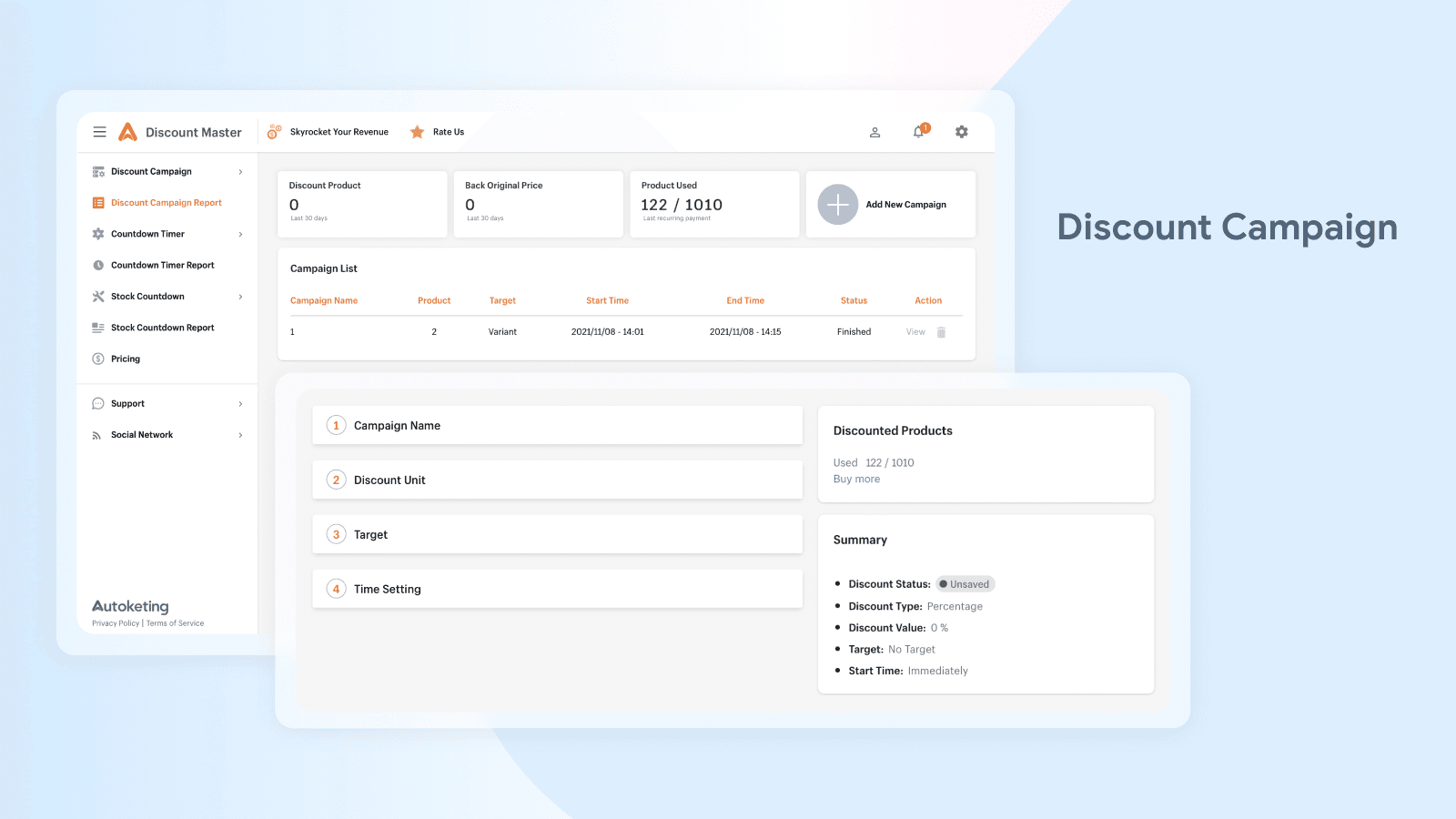The width and height of the screenshot is (1456, 819).
Task: View campaign 1 details
Action: (915, 332)
